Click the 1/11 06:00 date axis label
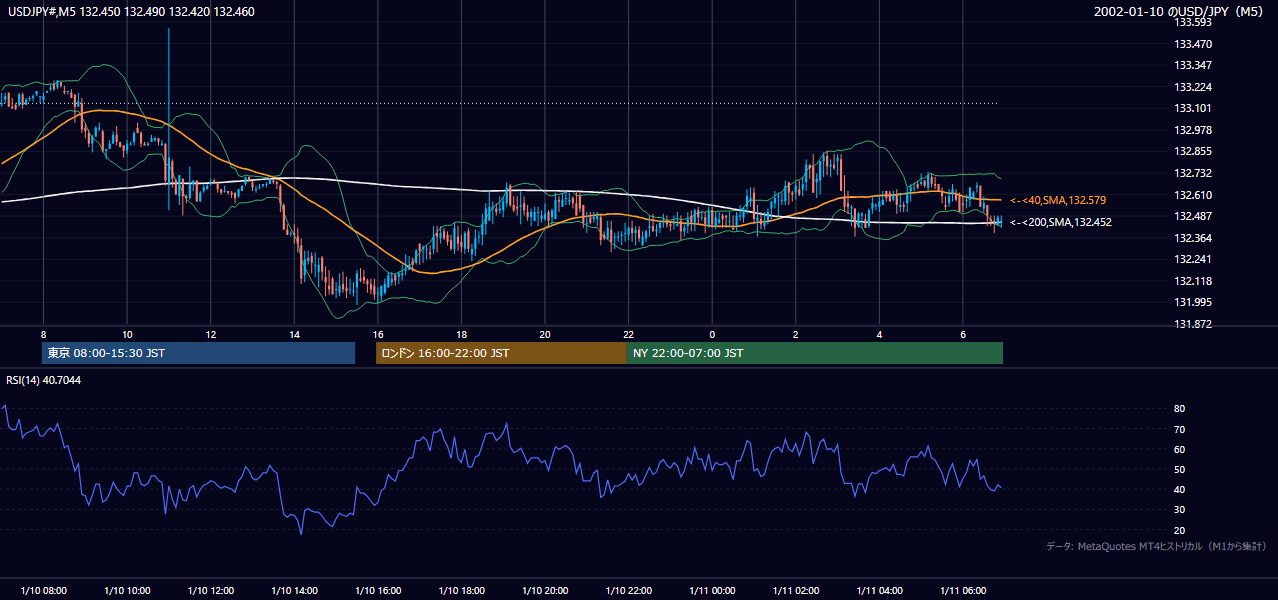The width and height of the screenshot is (1278, 600). [963, 591]
